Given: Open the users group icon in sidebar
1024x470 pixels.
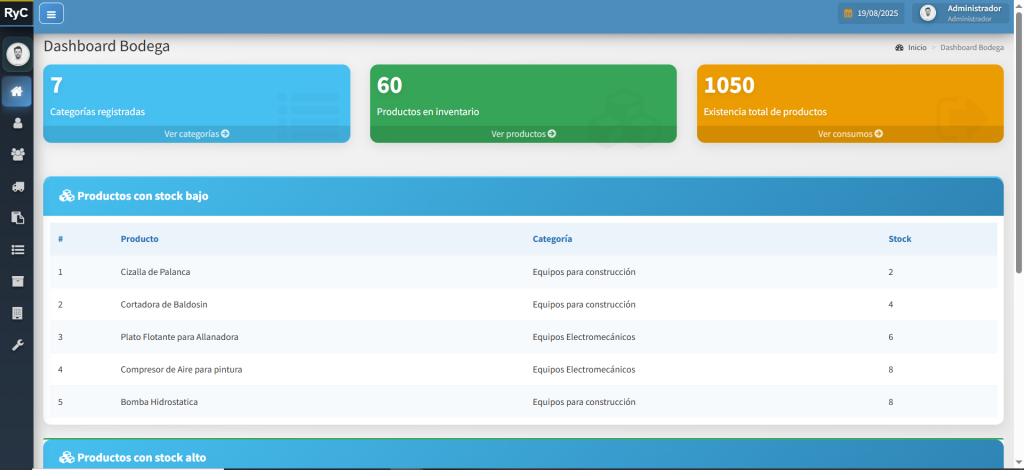Looking at the screenshot, I should tap(17, 155).
